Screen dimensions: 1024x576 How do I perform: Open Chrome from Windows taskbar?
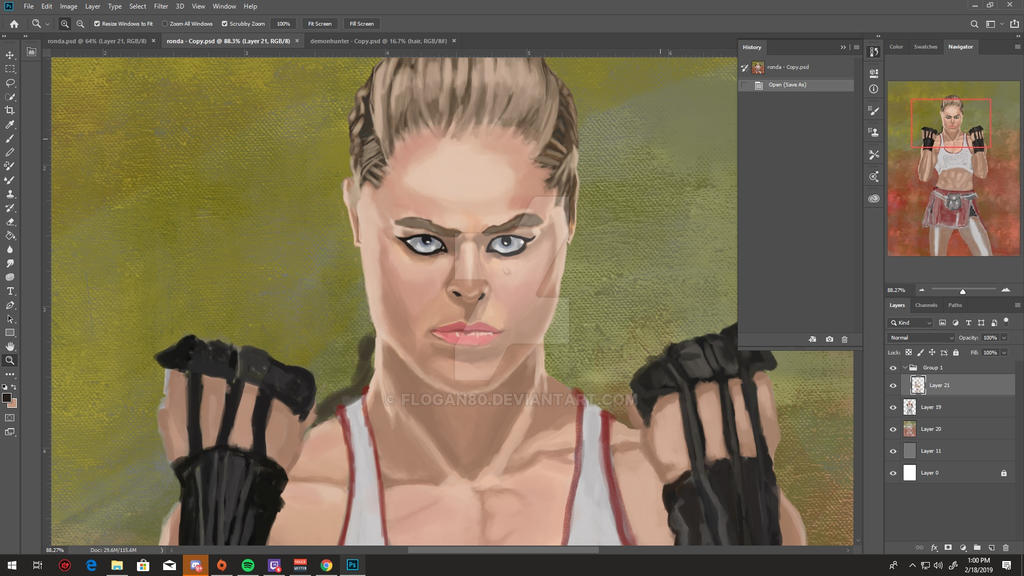326,565
